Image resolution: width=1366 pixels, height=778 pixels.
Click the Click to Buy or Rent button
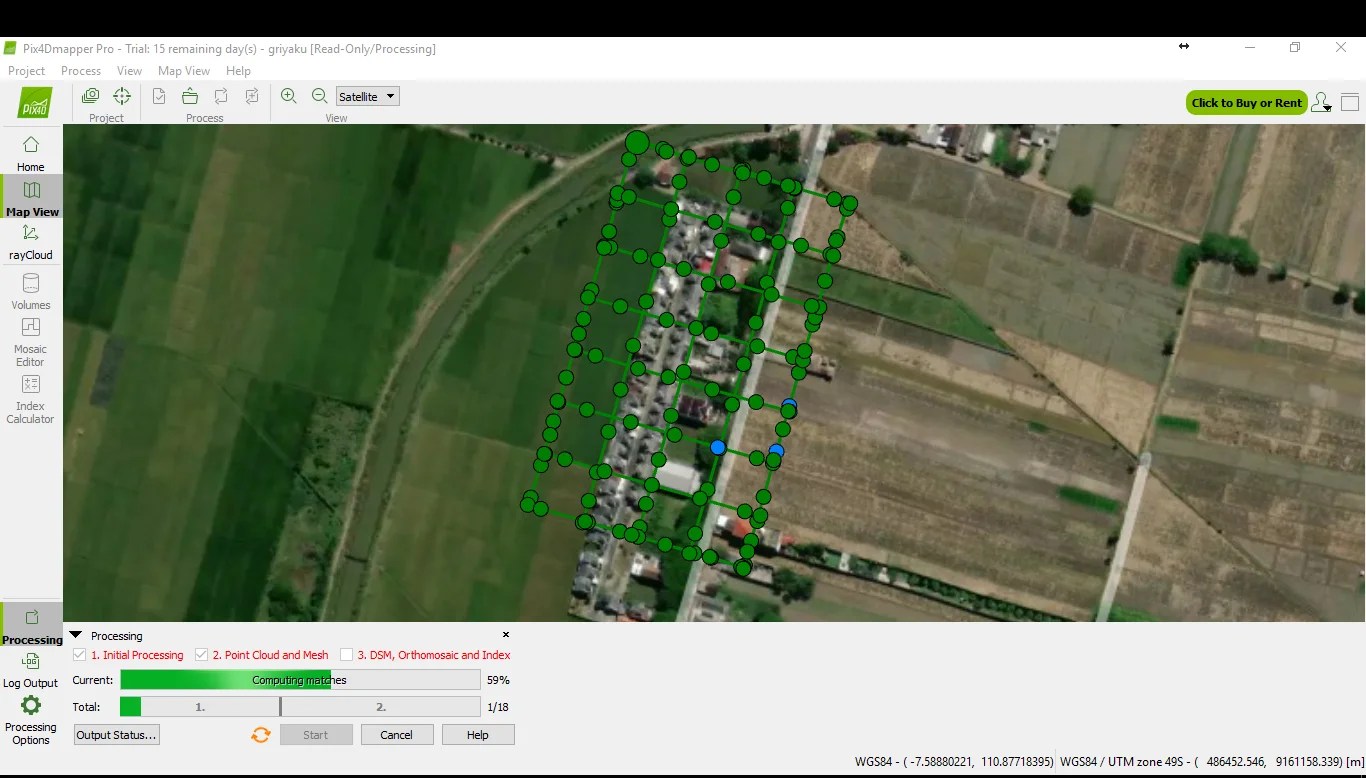coord(1246,102)
